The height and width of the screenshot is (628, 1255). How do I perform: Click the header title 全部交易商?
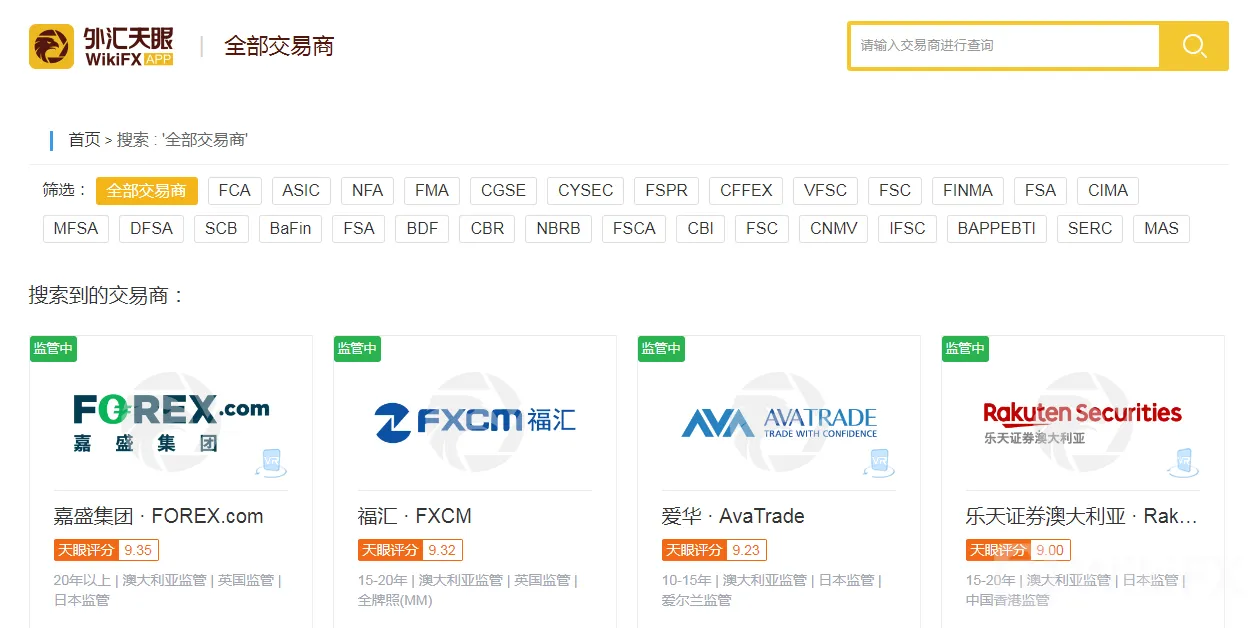[x=279, y=46]
